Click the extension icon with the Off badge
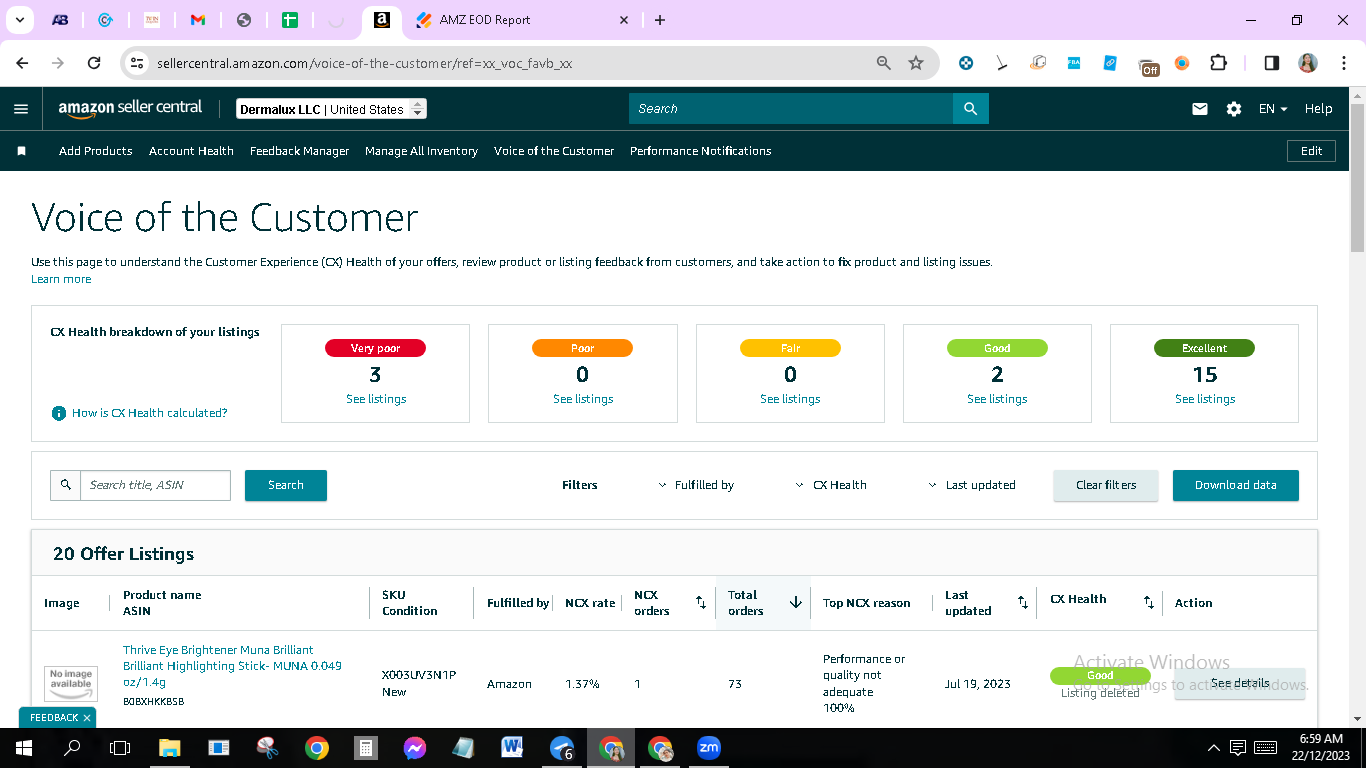This screenshot has width=1366, height=768. point(1149,66)
